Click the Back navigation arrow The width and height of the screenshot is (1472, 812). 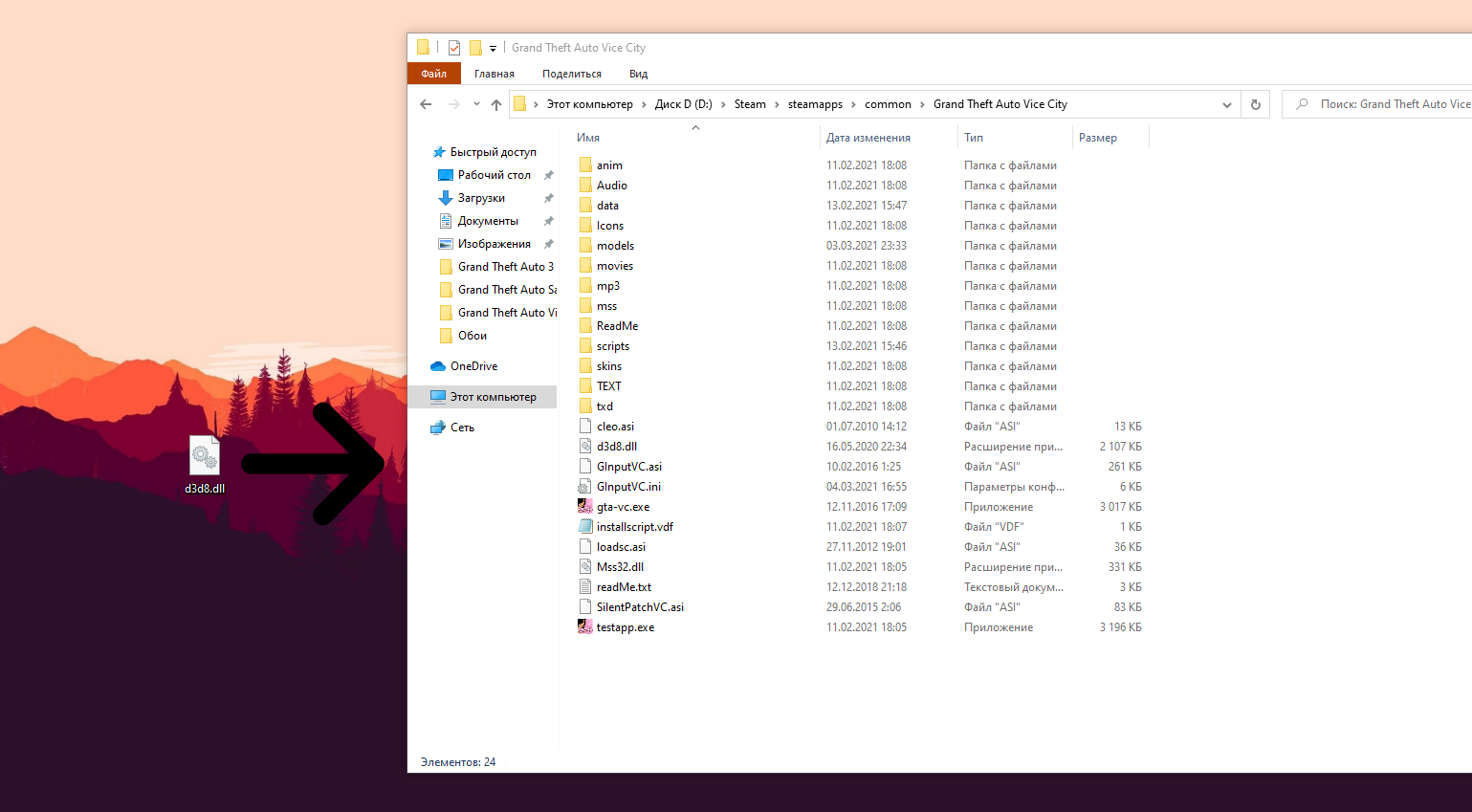click(x=426, y=104)
